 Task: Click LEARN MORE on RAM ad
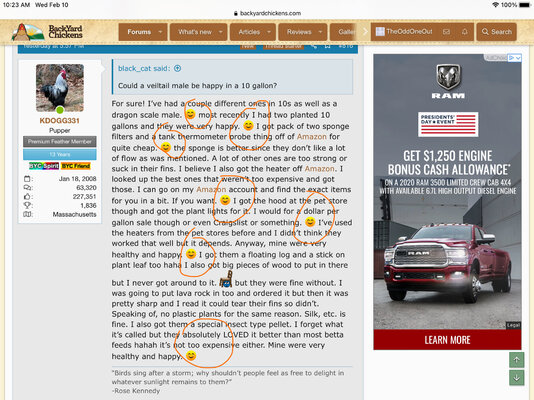tap(447, 340)
